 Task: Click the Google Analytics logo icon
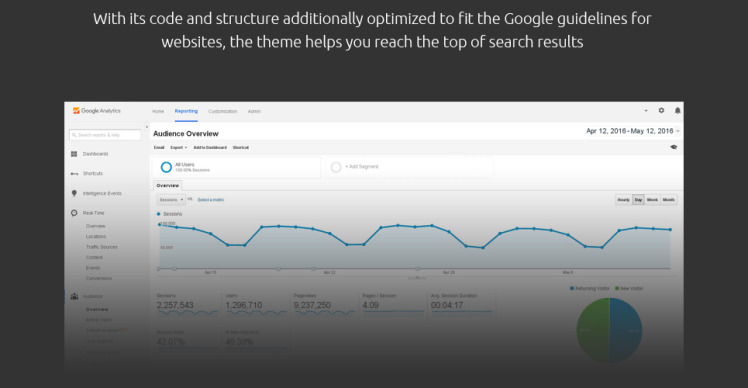(x=76, y=111)
